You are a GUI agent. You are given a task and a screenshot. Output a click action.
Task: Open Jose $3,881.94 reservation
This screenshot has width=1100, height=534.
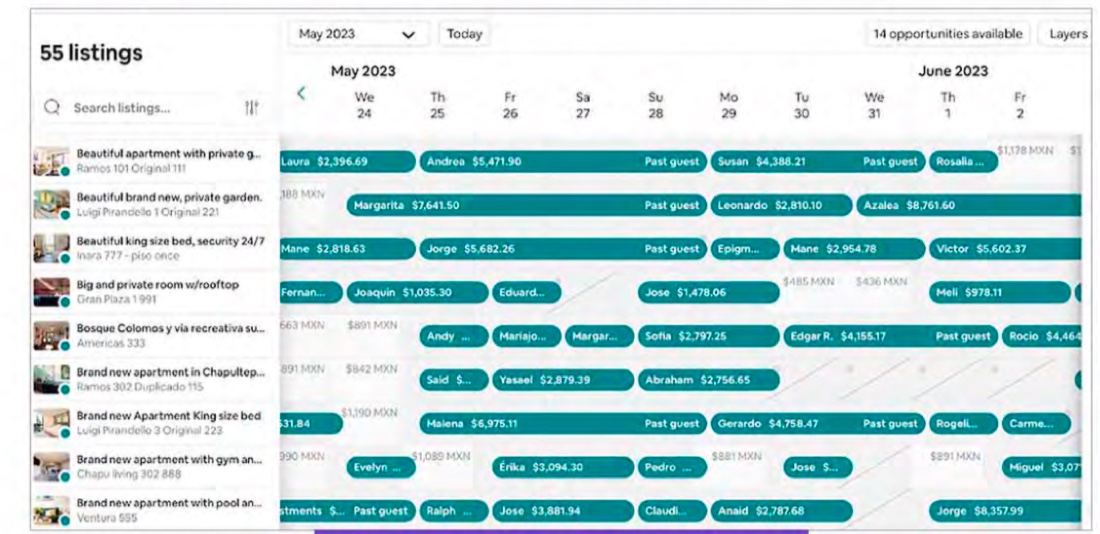coord(563,511)
